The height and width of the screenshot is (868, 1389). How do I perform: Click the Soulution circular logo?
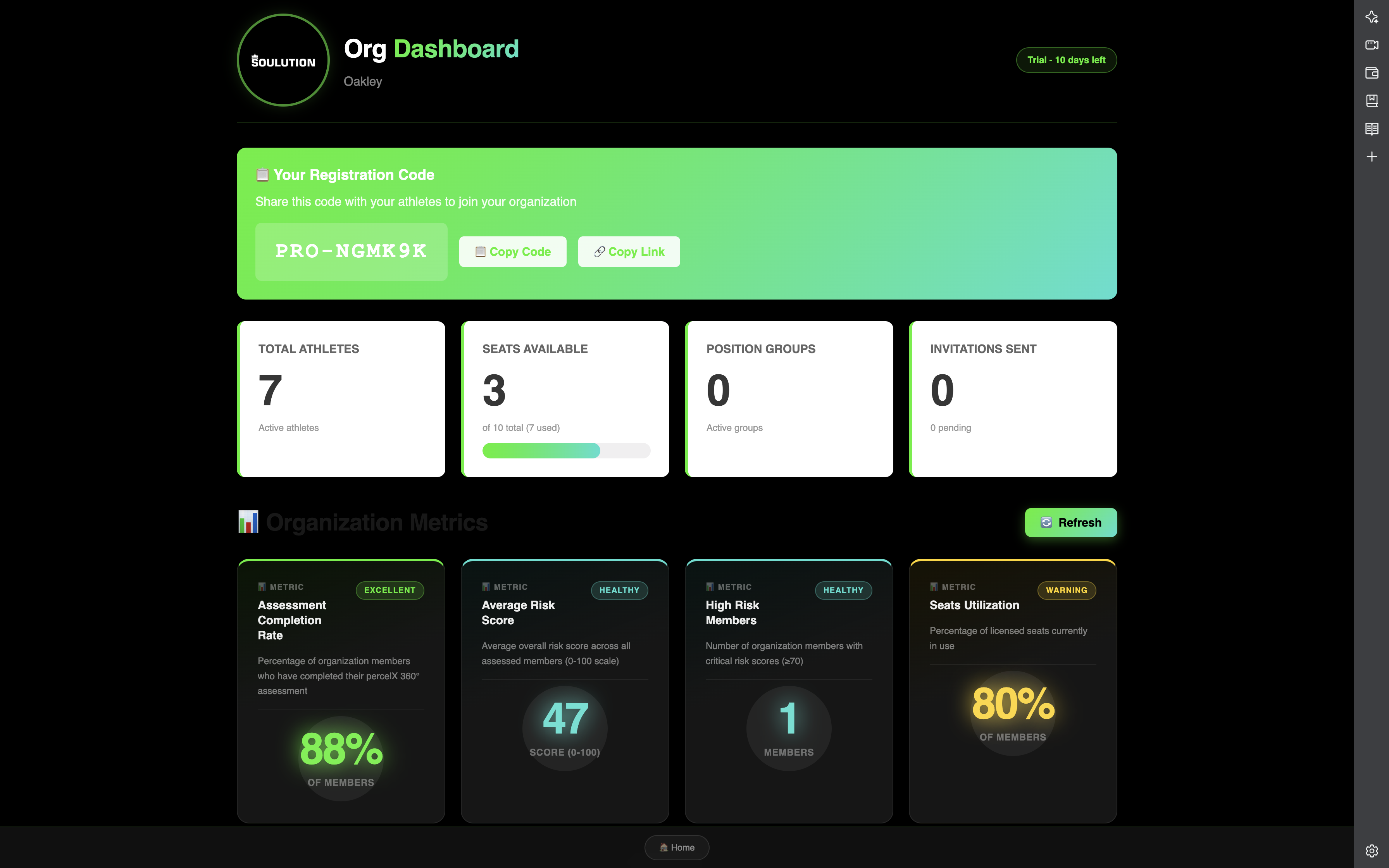[x=283, y=60]
